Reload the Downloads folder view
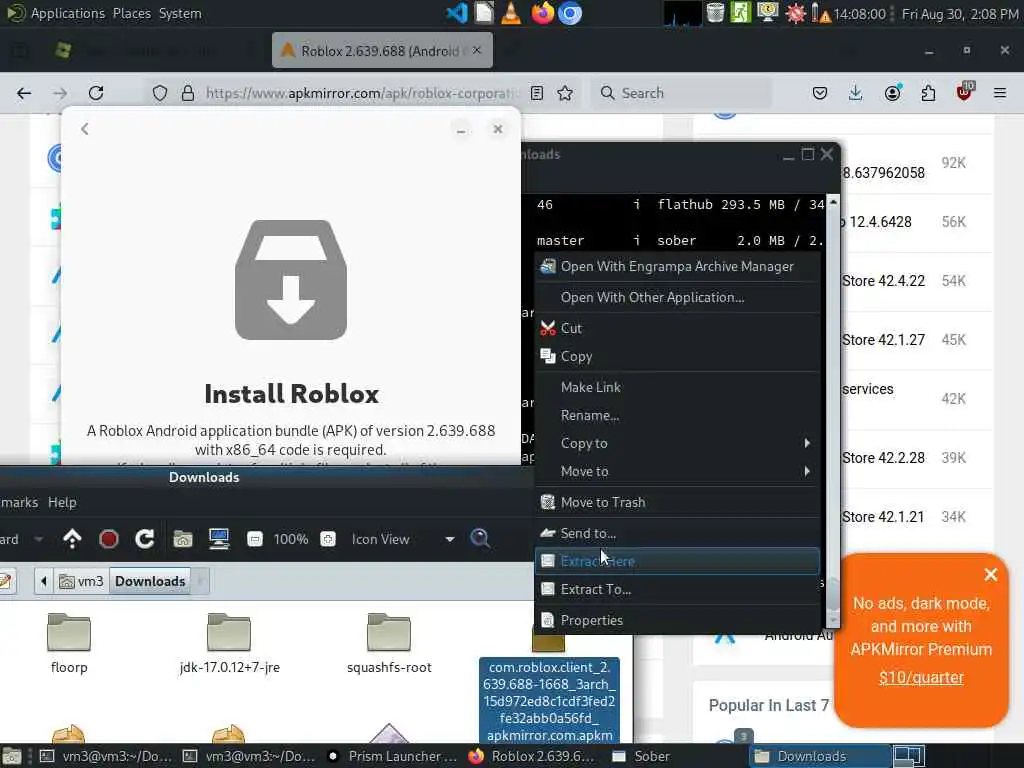1024x768 pixels. [x=144, y=539]
